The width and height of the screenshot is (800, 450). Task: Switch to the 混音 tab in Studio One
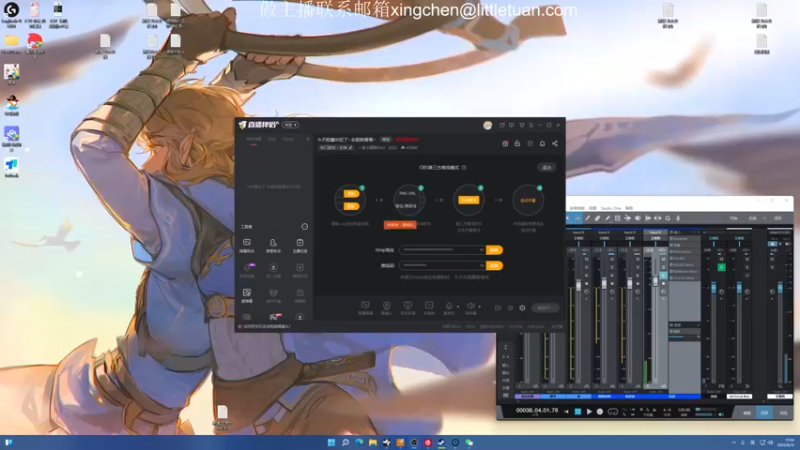[x=764, y=413]
